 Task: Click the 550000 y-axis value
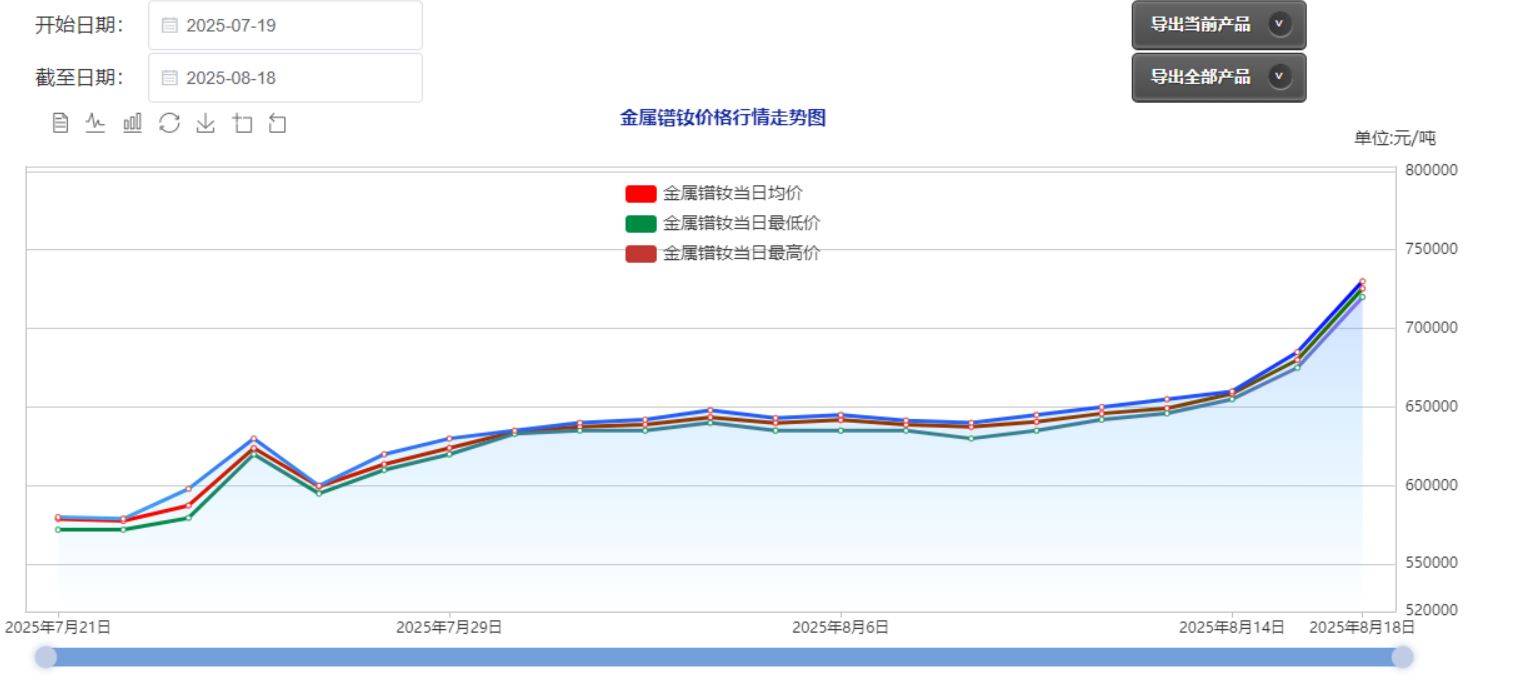click(x=1431, y=563)
